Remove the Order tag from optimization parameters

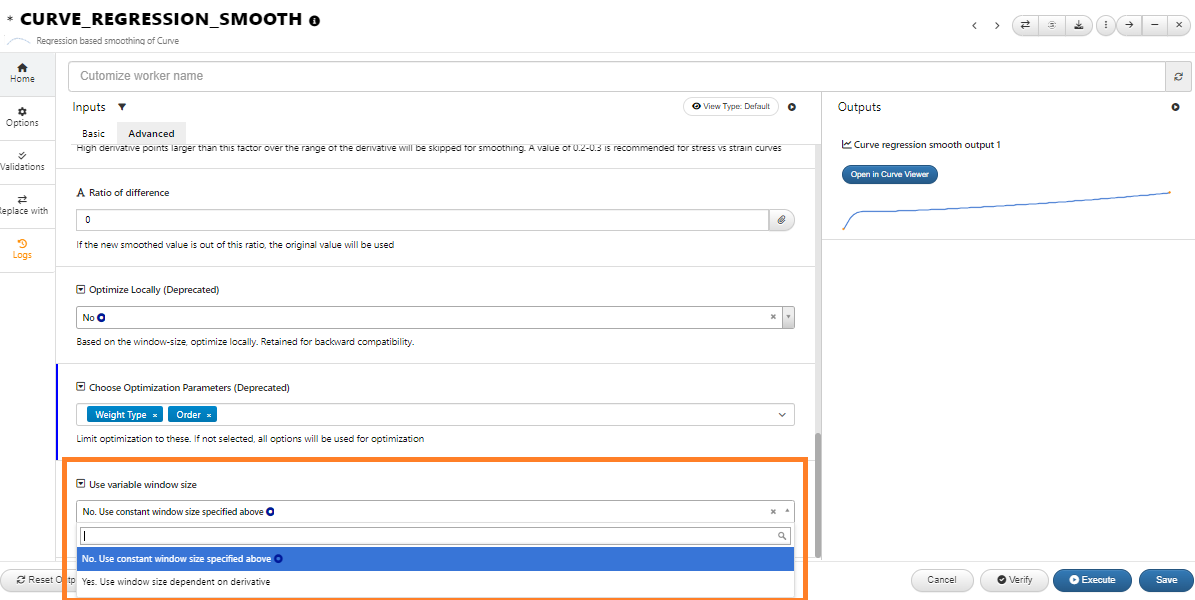(209, 415)
